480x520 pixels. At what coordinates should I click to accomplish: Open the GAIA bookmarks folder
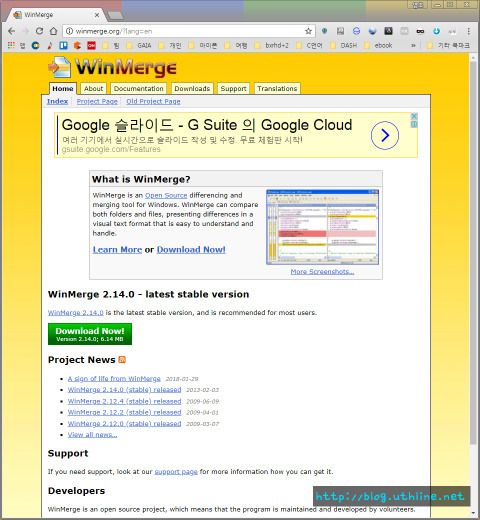click(x=140, y=45)
